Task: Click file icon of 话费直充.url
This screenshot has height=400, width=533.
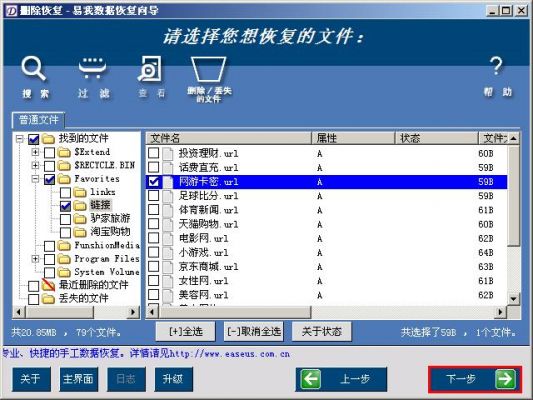Action: click(x=168, y=168)
